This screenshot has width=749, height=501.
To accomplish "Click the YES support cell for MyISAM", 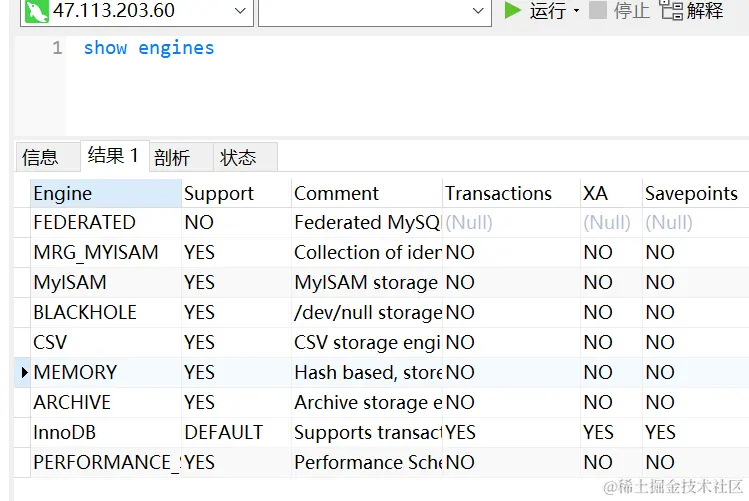I will (x=236, y=283).
